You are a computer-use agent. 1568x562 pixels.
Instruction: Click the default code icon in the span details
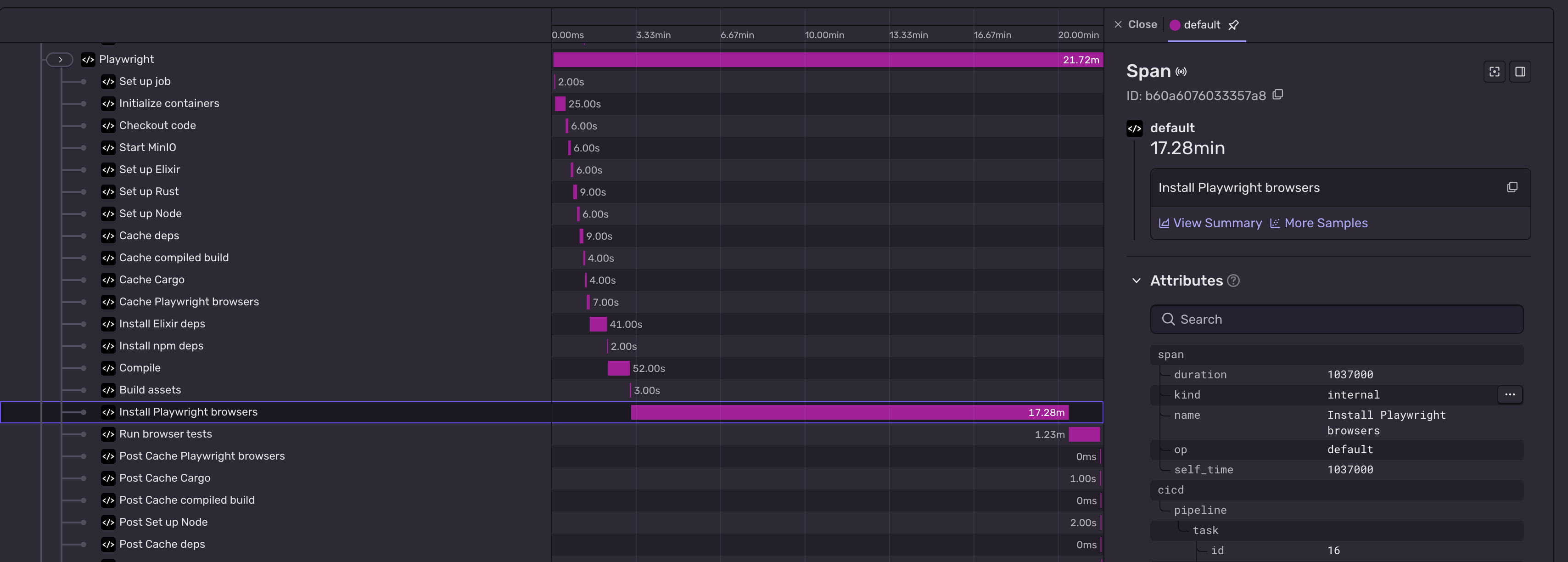(1134, 129)
